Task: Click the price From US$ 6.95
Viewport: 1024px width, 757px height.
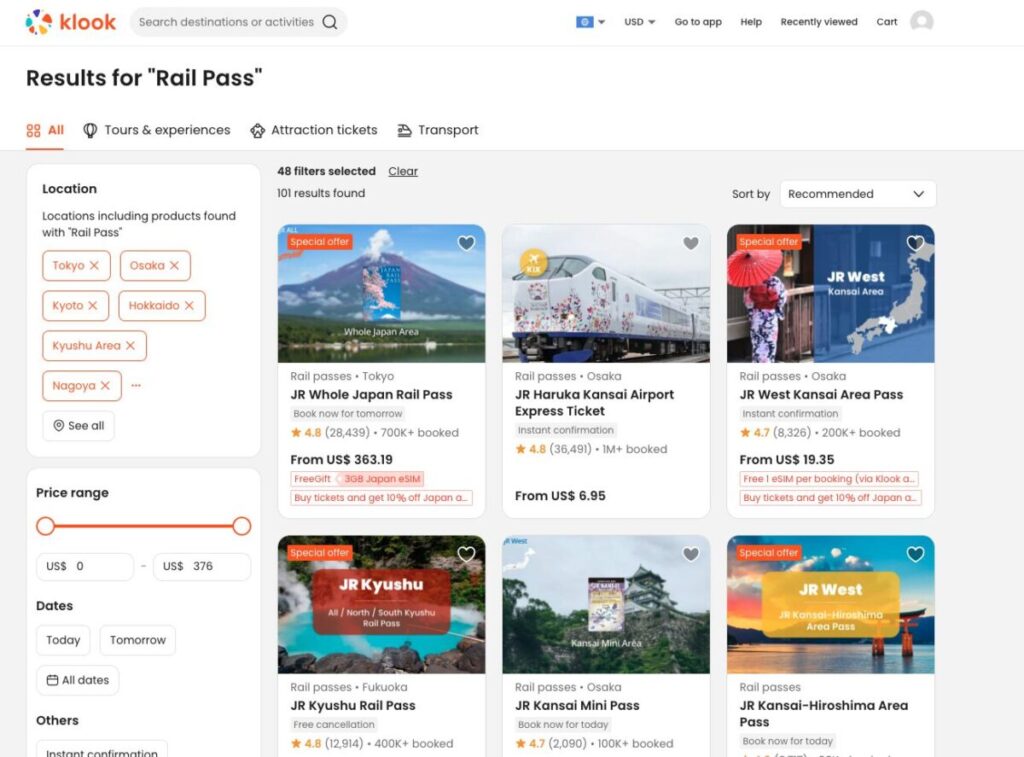Action: pos(560,496)
